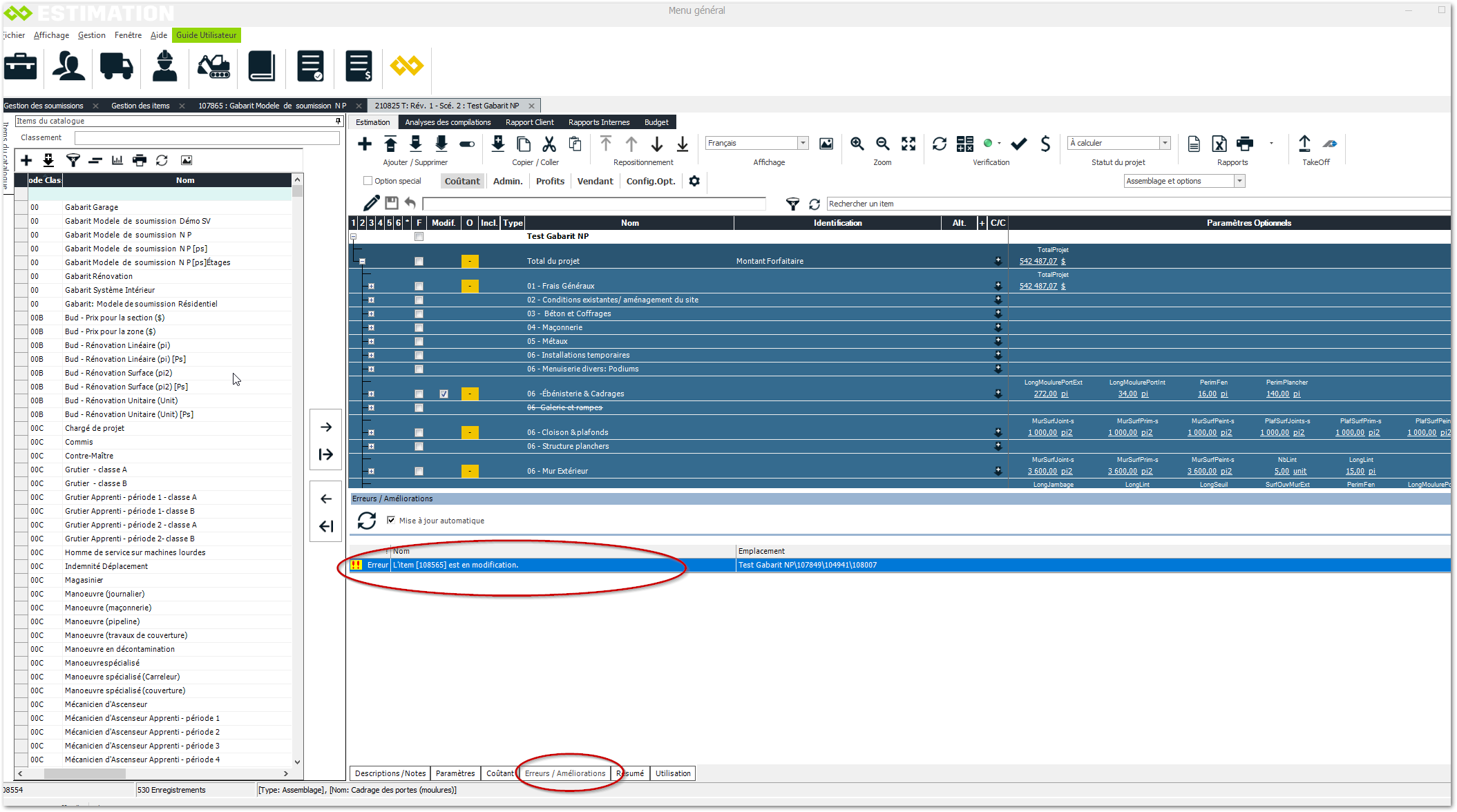This screenshot has width=1457, height=812.
Task: Expand the 03 - Béton et Coffrages node
Action: pos(371,313)
